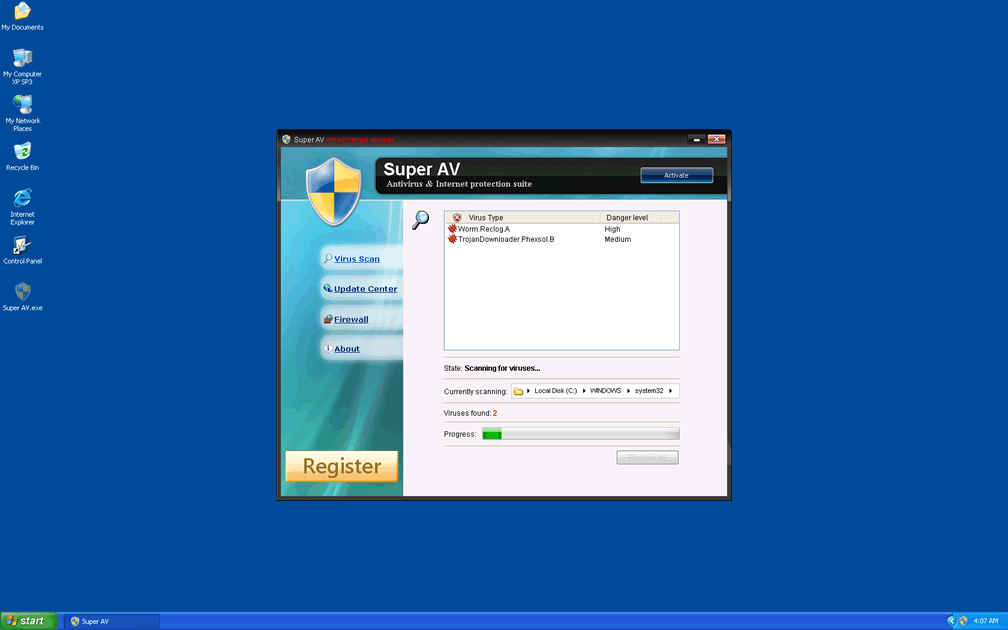Click the Recycle Bin icon
Screen dimensions: 1008x630
point(22,152)
